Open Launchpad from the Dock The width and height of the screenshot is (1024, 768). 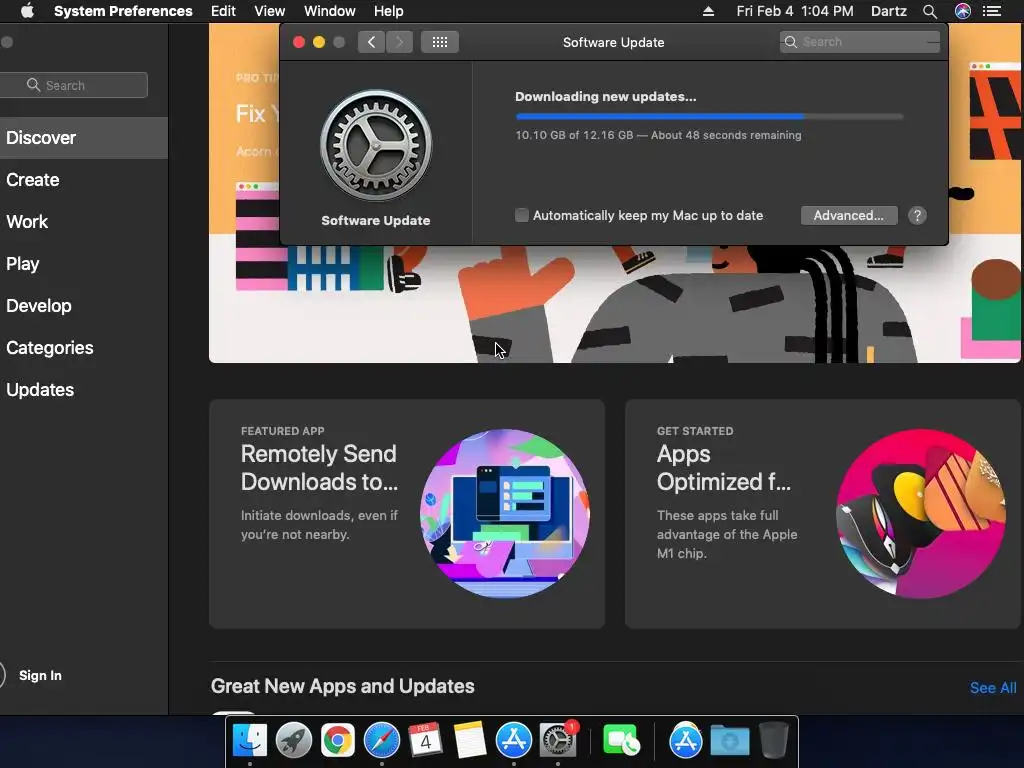(x=294, y=741)
